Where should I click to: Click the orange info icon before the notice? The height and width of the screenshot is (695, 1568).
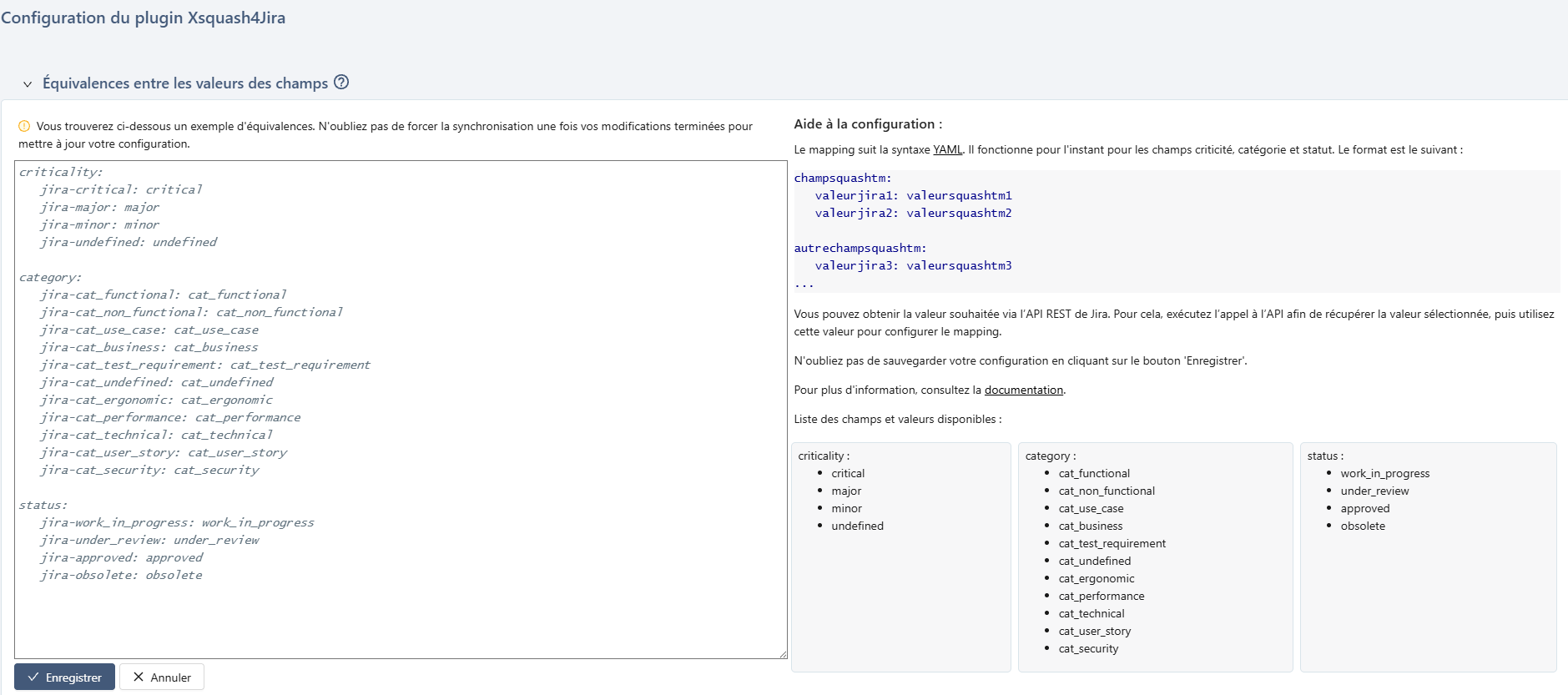tap(24, 127)
